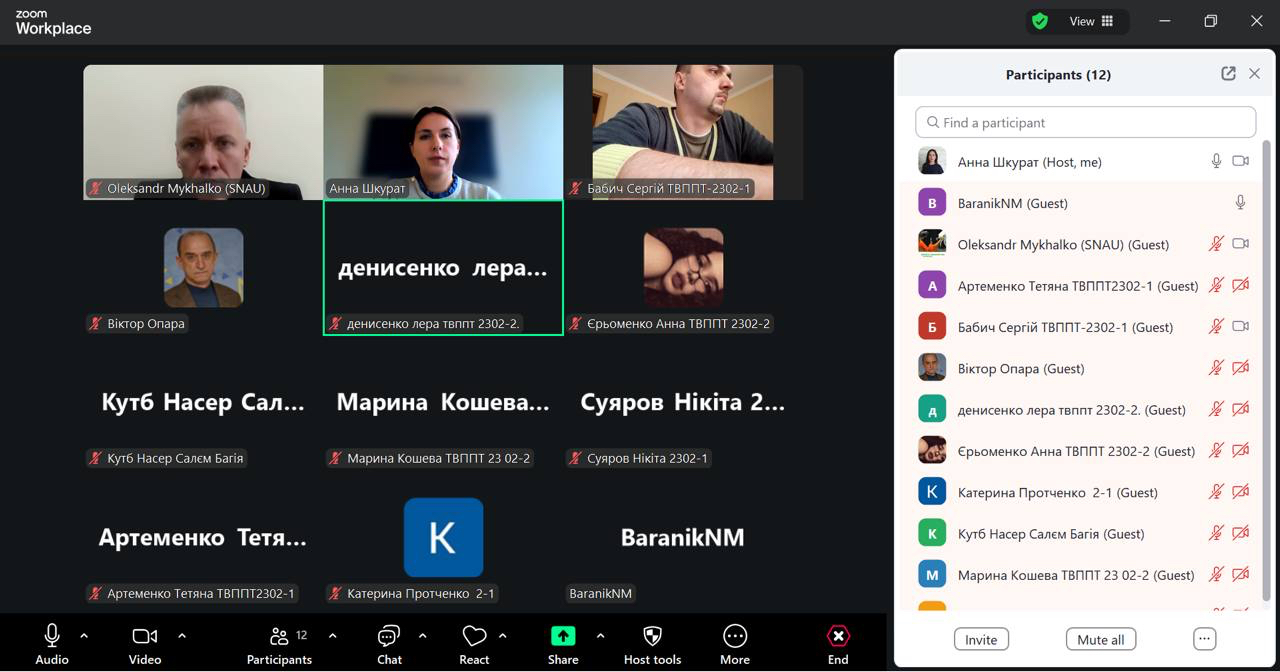The width and height of the screenshot is (1280, 672).
Task: Toggle microphone for BaranikNM in participant list
Action: 1240,203
